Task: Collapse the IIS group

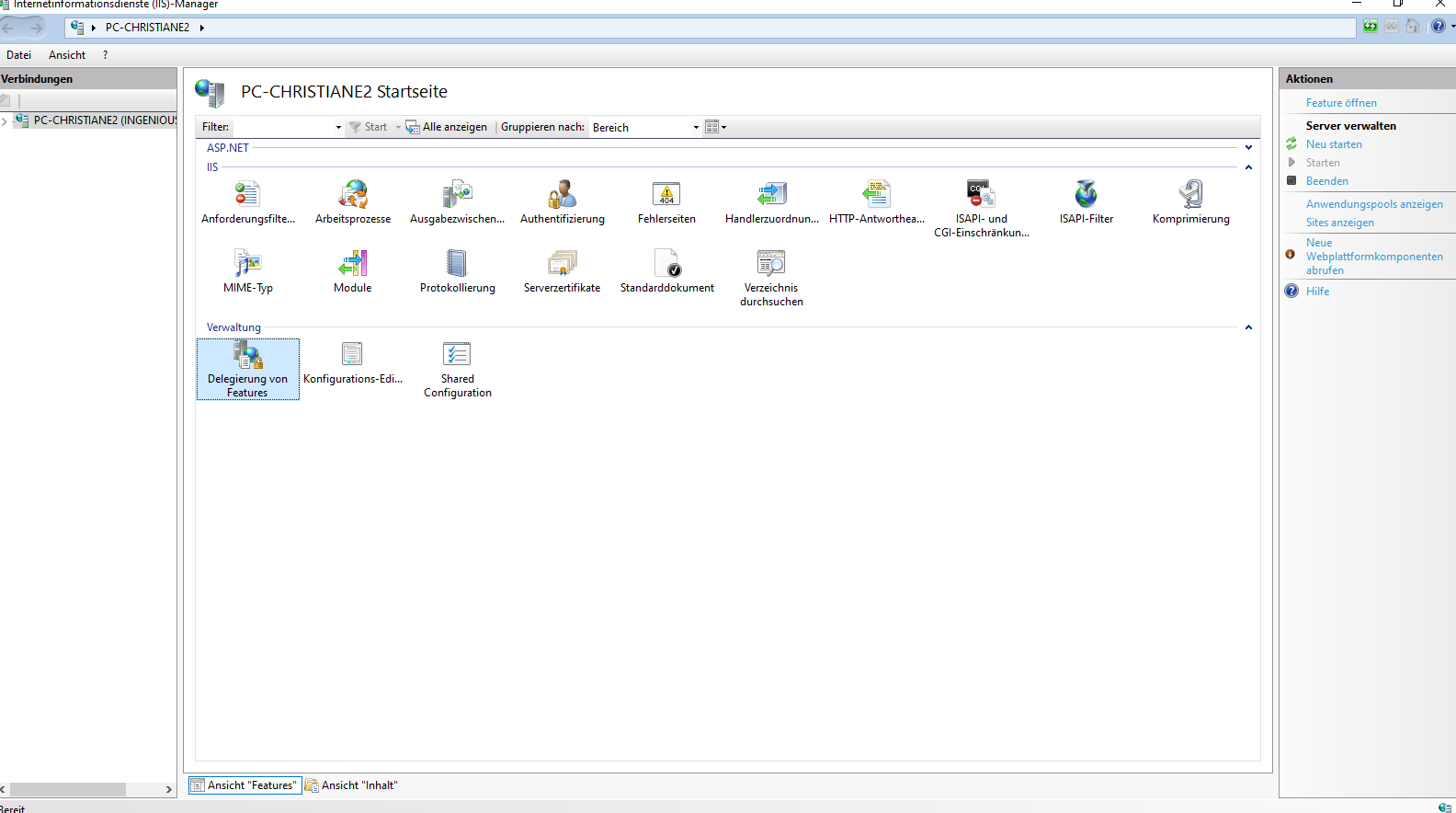Action: pyautogui.click(x=1248, y=167)
